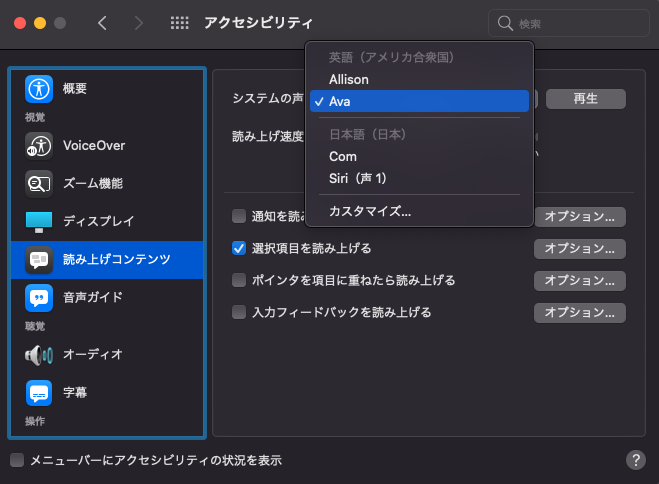This screenshot has height=484, width=659.
Task: Open the ズーム機能 zoom icon
Action: [39, 184]
